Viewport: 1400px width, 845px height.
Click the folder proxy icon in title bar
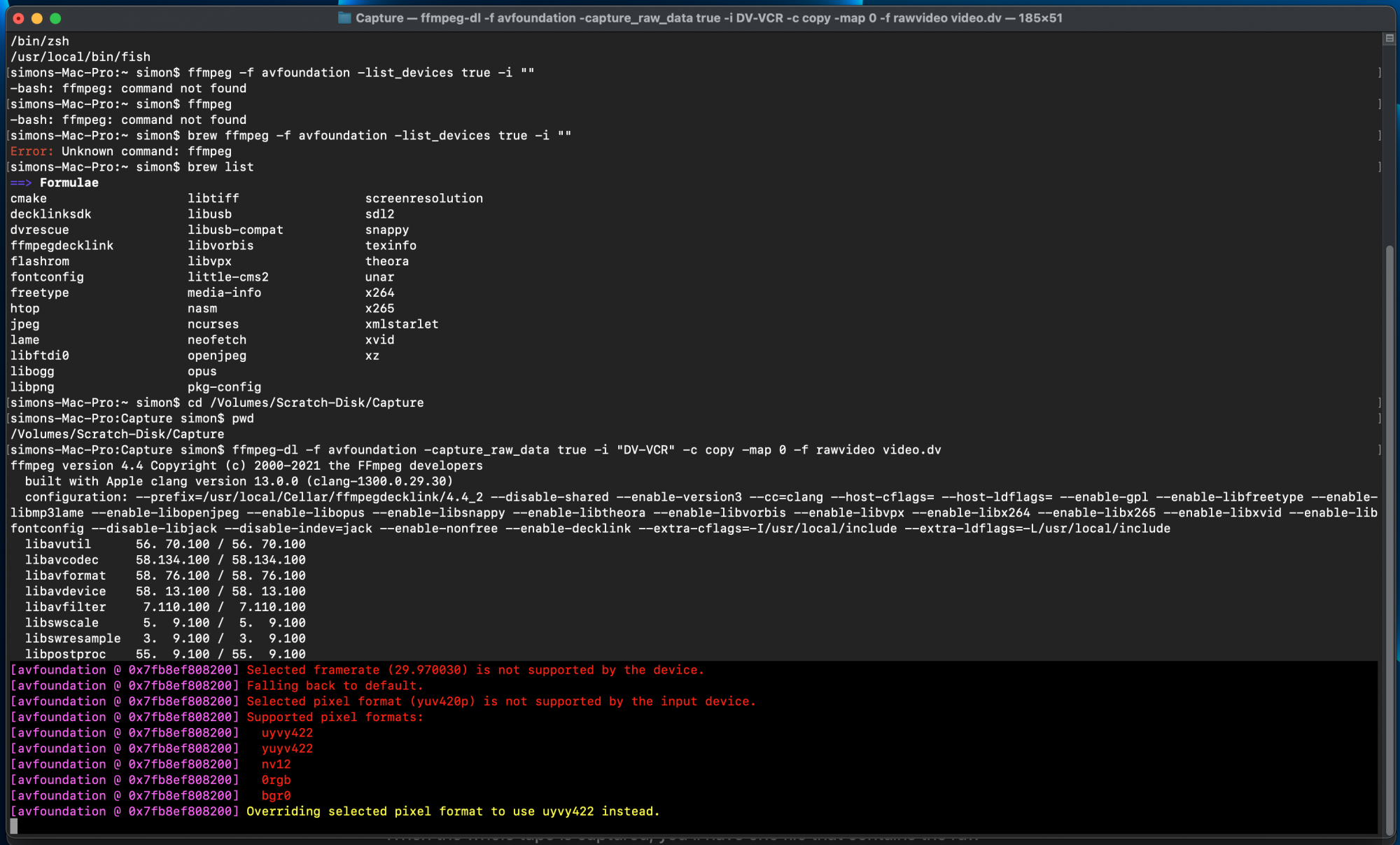[x=344, y=18]
